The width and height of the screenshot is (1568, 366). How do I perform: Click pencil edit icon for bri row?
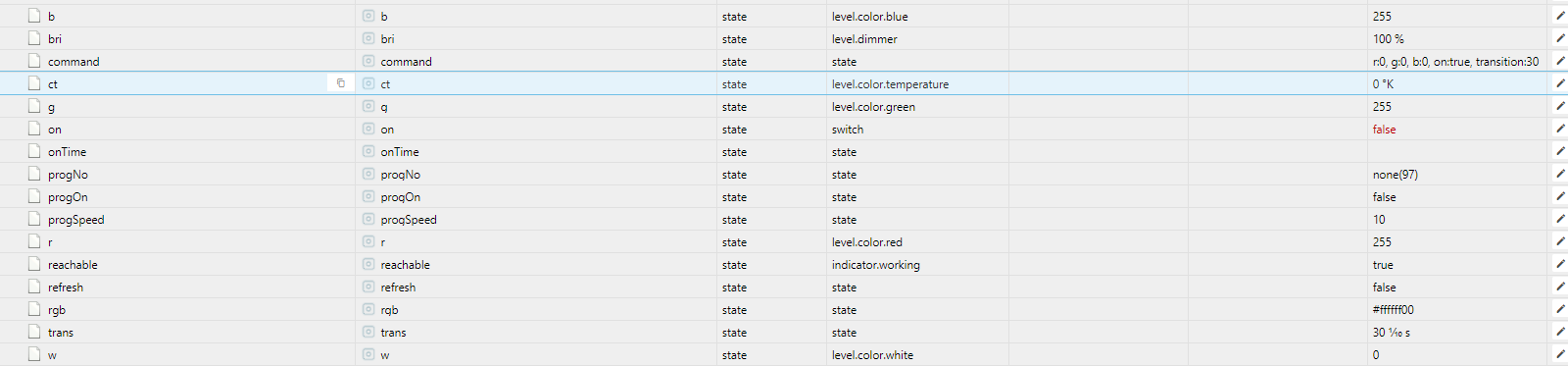(1560, 38)
